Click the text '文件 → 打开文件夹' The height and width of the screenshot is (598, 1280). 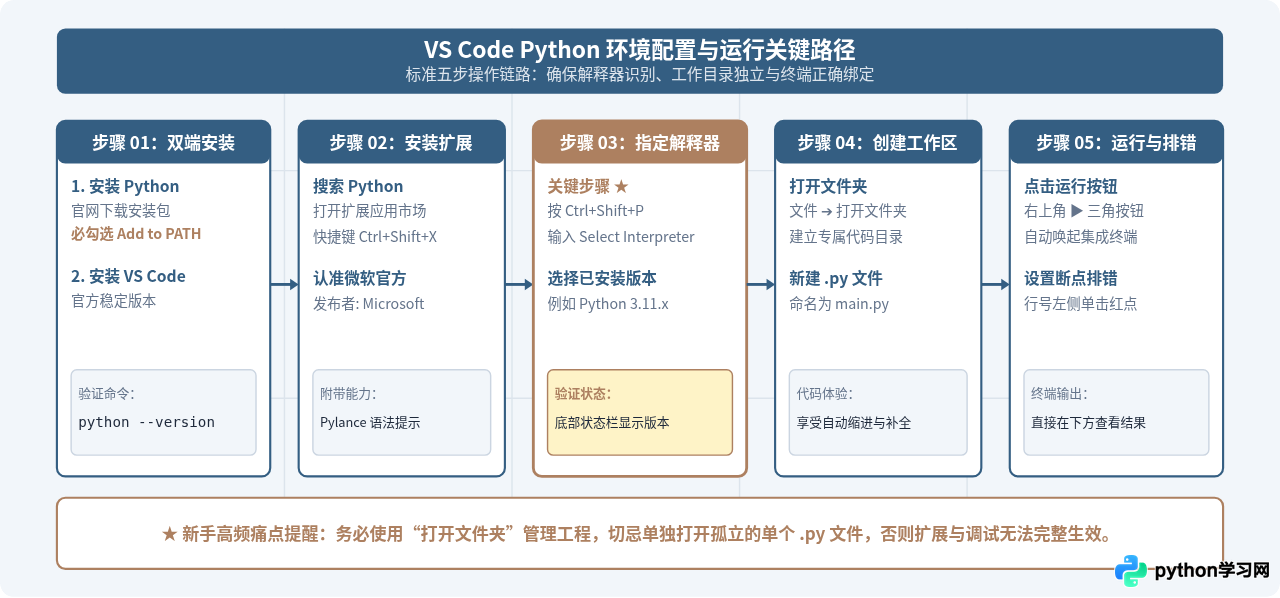848,211
